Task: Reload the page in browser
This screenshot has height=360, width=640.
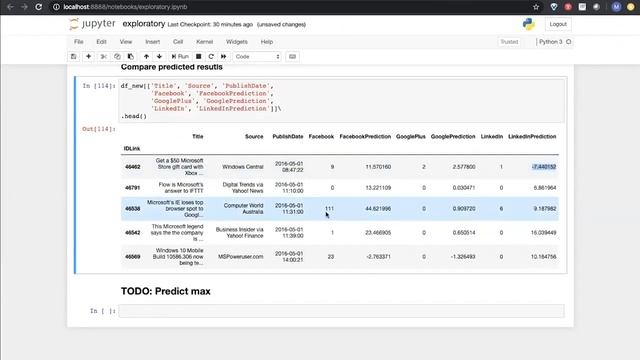Action: (38, 7)
